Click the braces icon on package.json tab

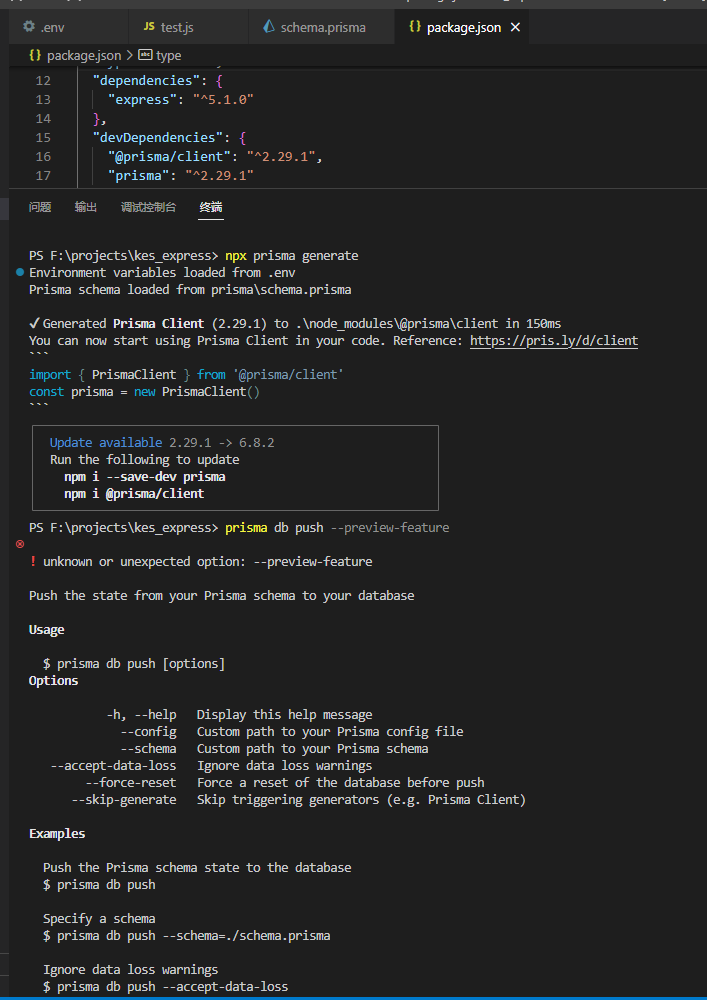click(414, 27)
